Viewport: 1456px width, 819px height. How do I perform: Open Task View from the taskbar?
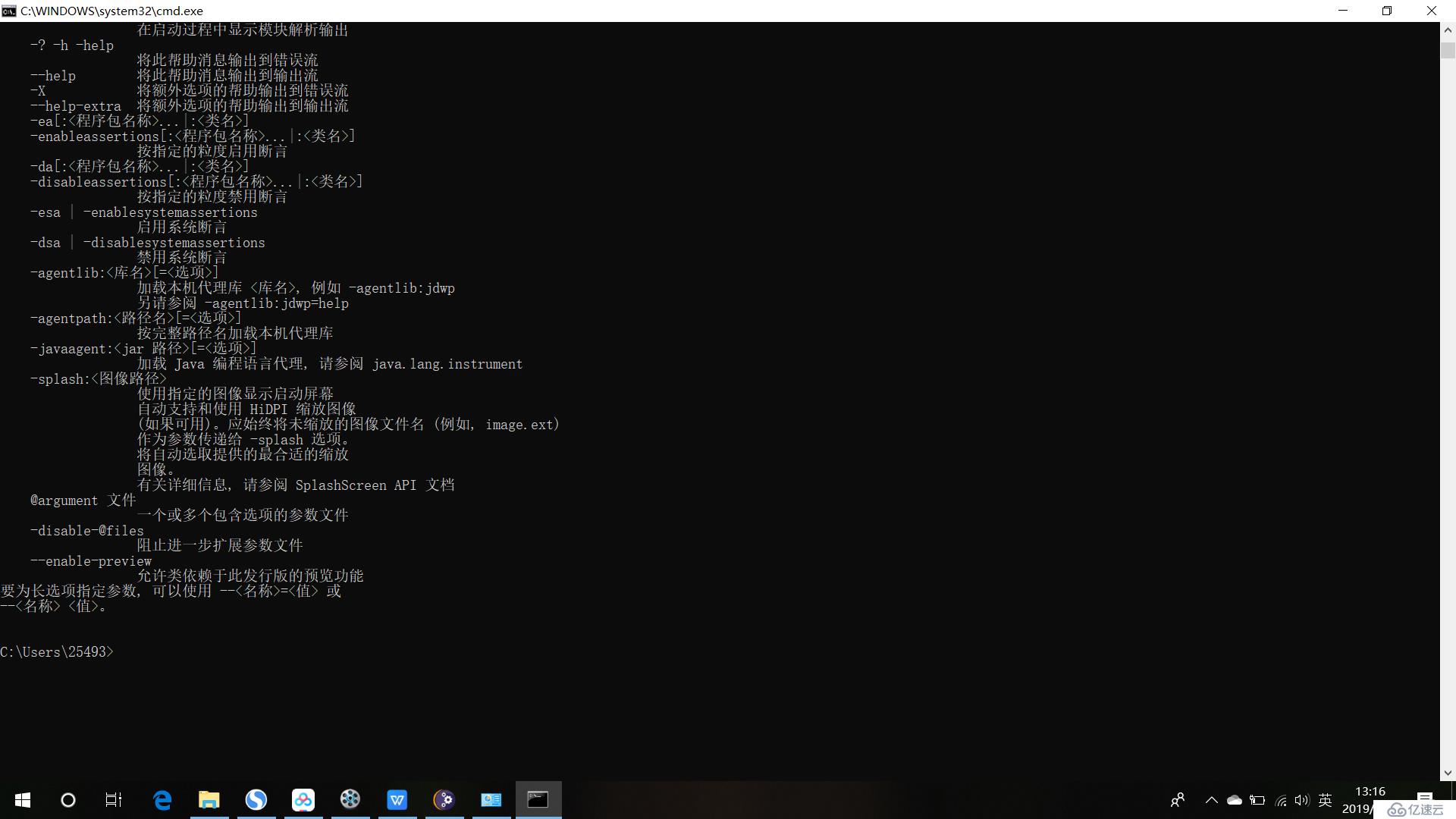tap(114, 800)
